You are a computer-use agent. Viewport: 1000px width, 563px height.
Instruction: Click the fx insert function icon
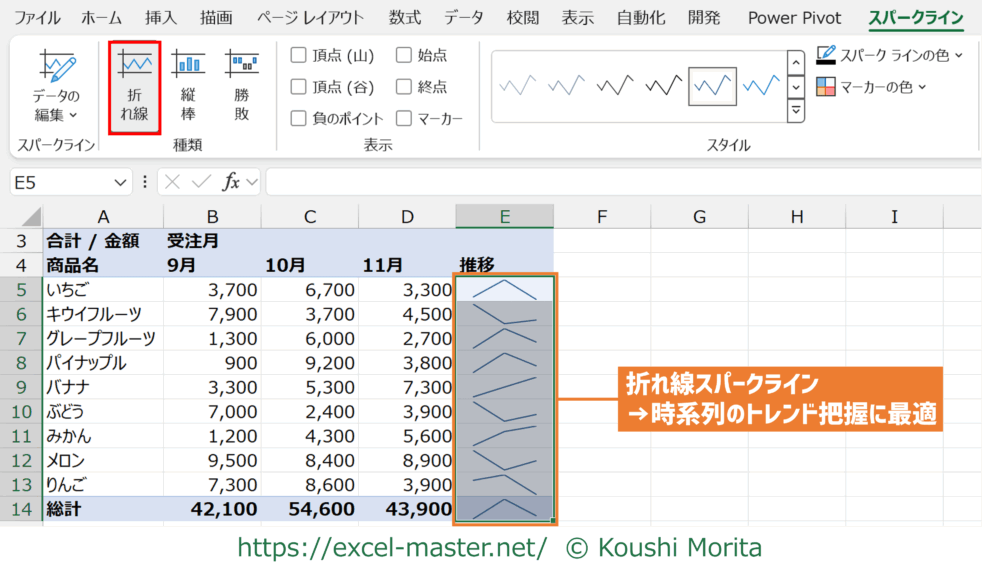click(230, 182)
